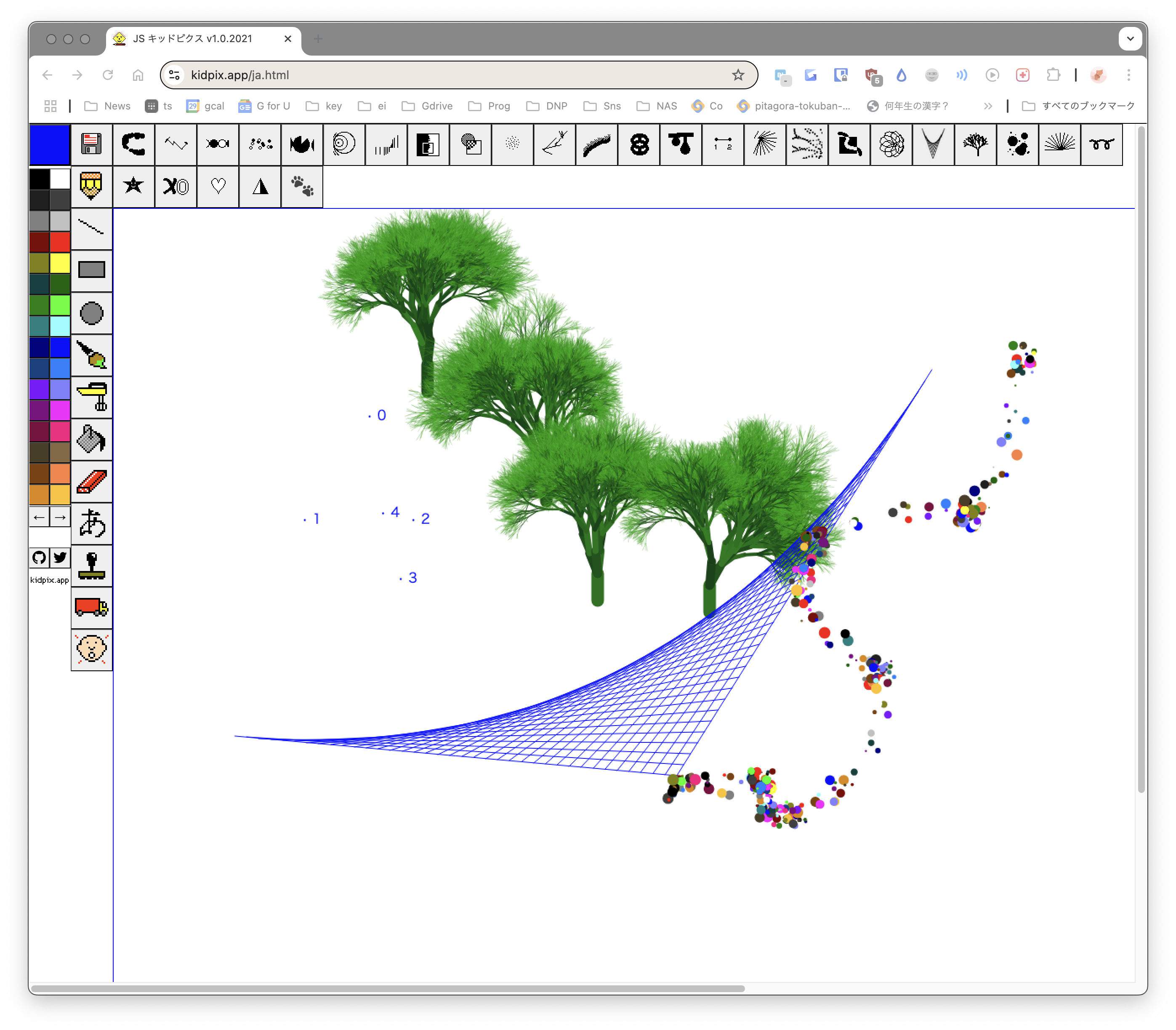Image resolution: width=1176 pixels, height=1030 pixels.
Task: Select the red eraser tool
Action: (x=91, y=482)
